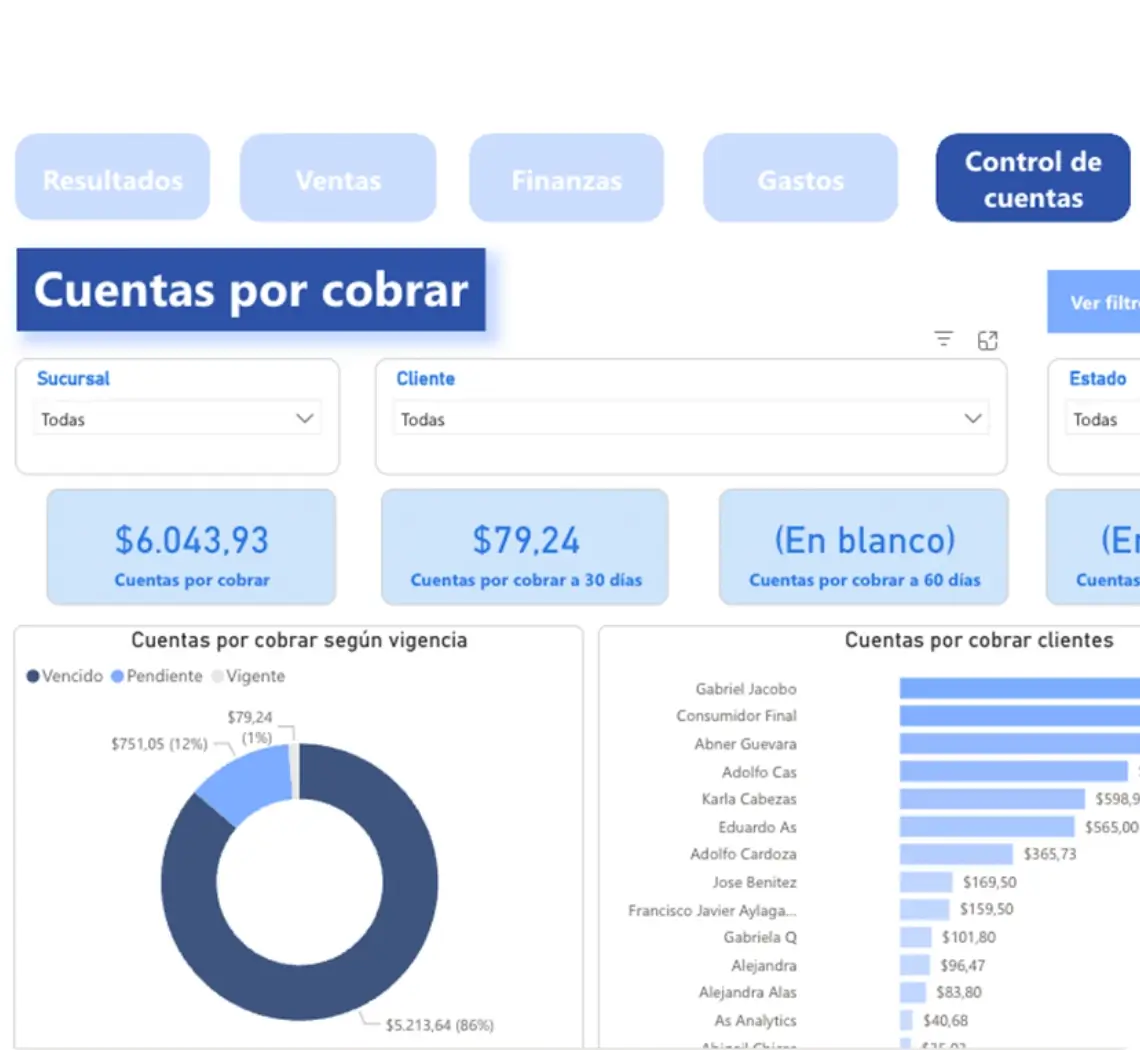
Task: Open the filter icon above Cliente slicer
Action: (943, 339)
